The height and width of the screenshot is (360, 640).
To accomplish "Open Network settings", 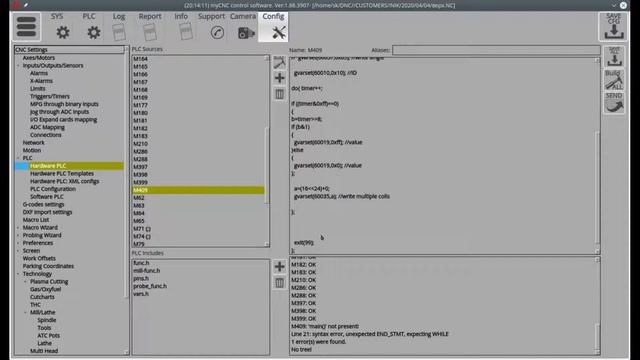I will (33, 142).
